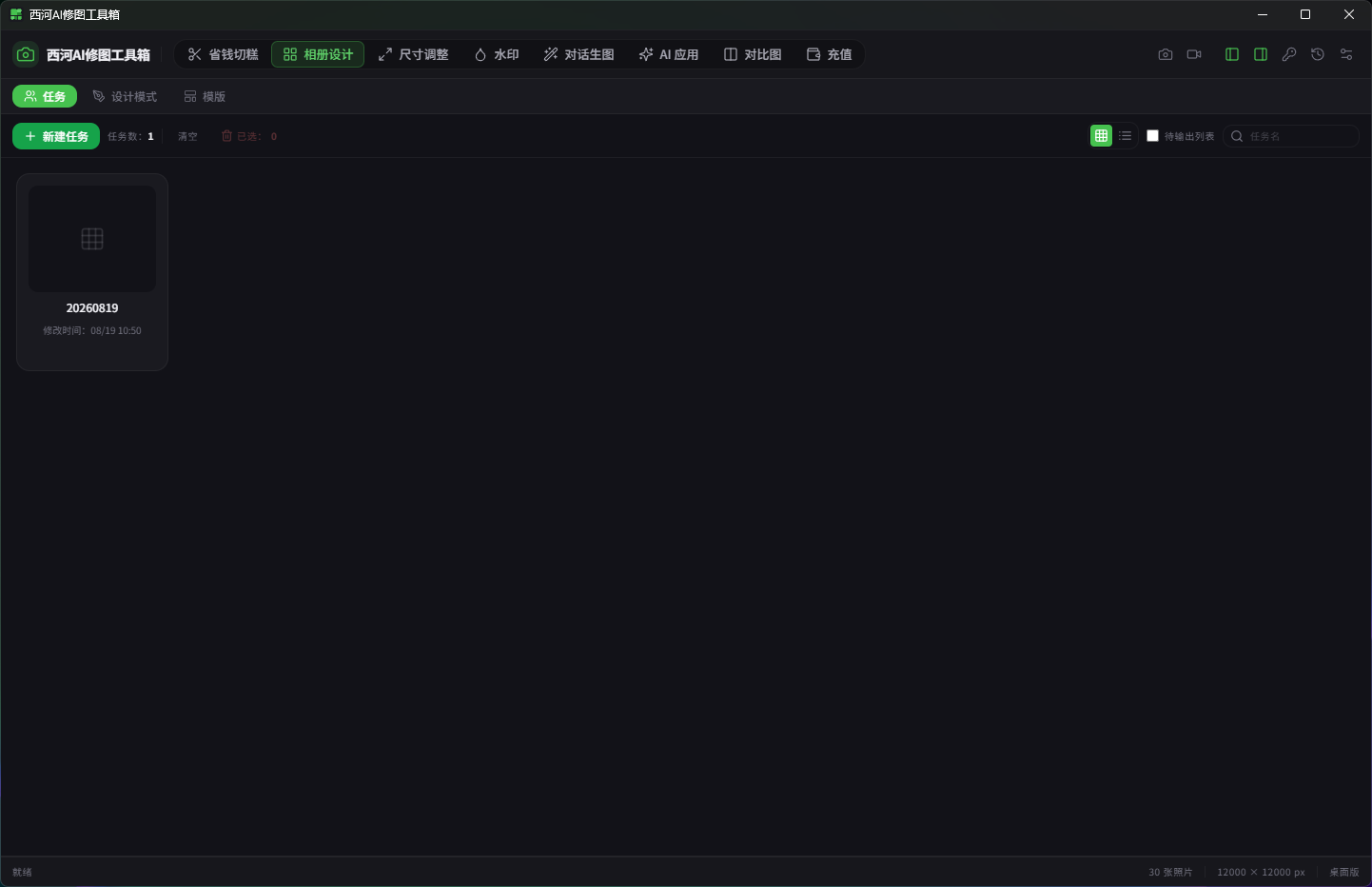Click the 桌面版 status label
Viewport: 1372px width, 887px height.
(1344, 872)
